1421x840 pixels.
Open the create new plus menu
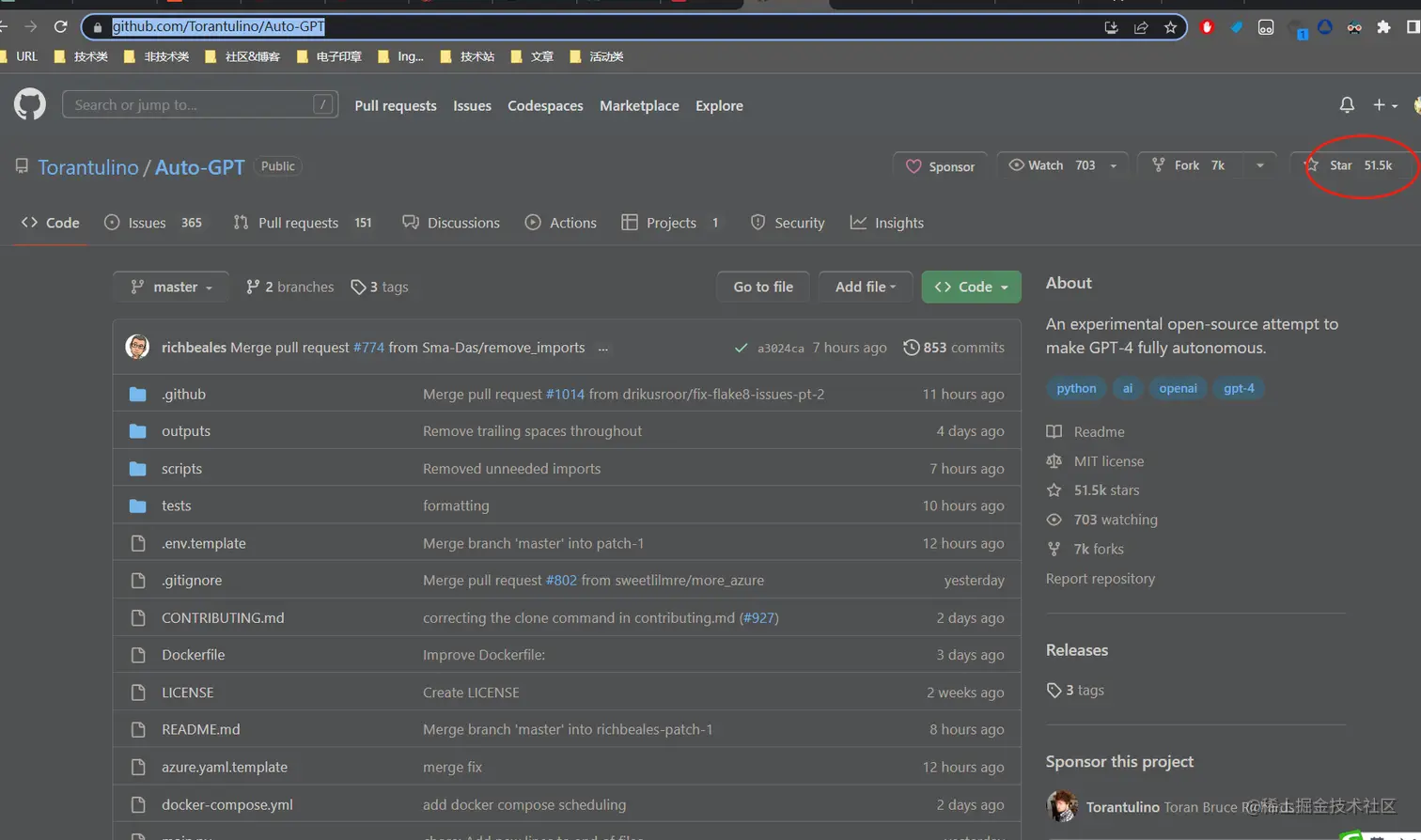1385,105
